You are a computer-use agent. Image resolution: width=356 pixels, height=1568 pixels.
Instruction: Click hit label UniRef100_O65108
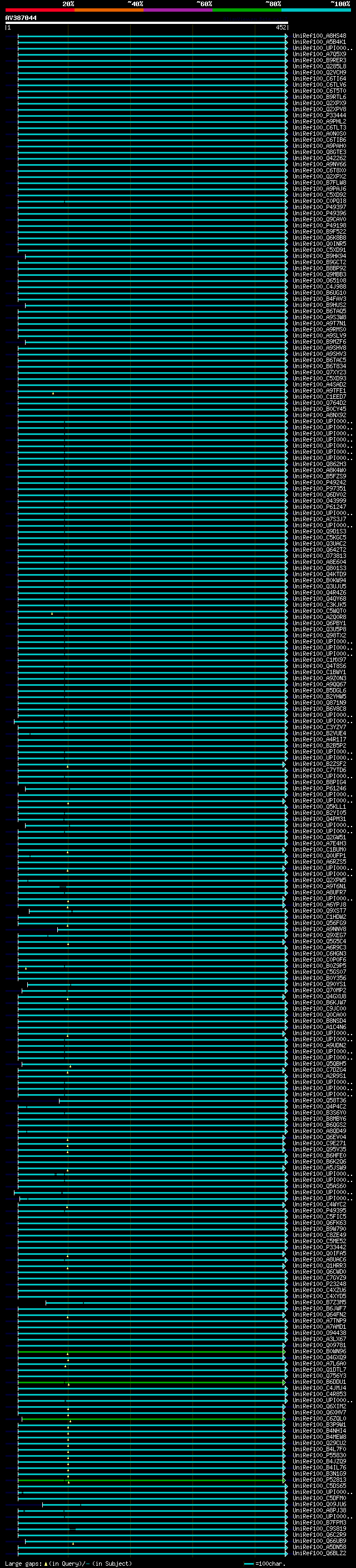coord(319,280)
